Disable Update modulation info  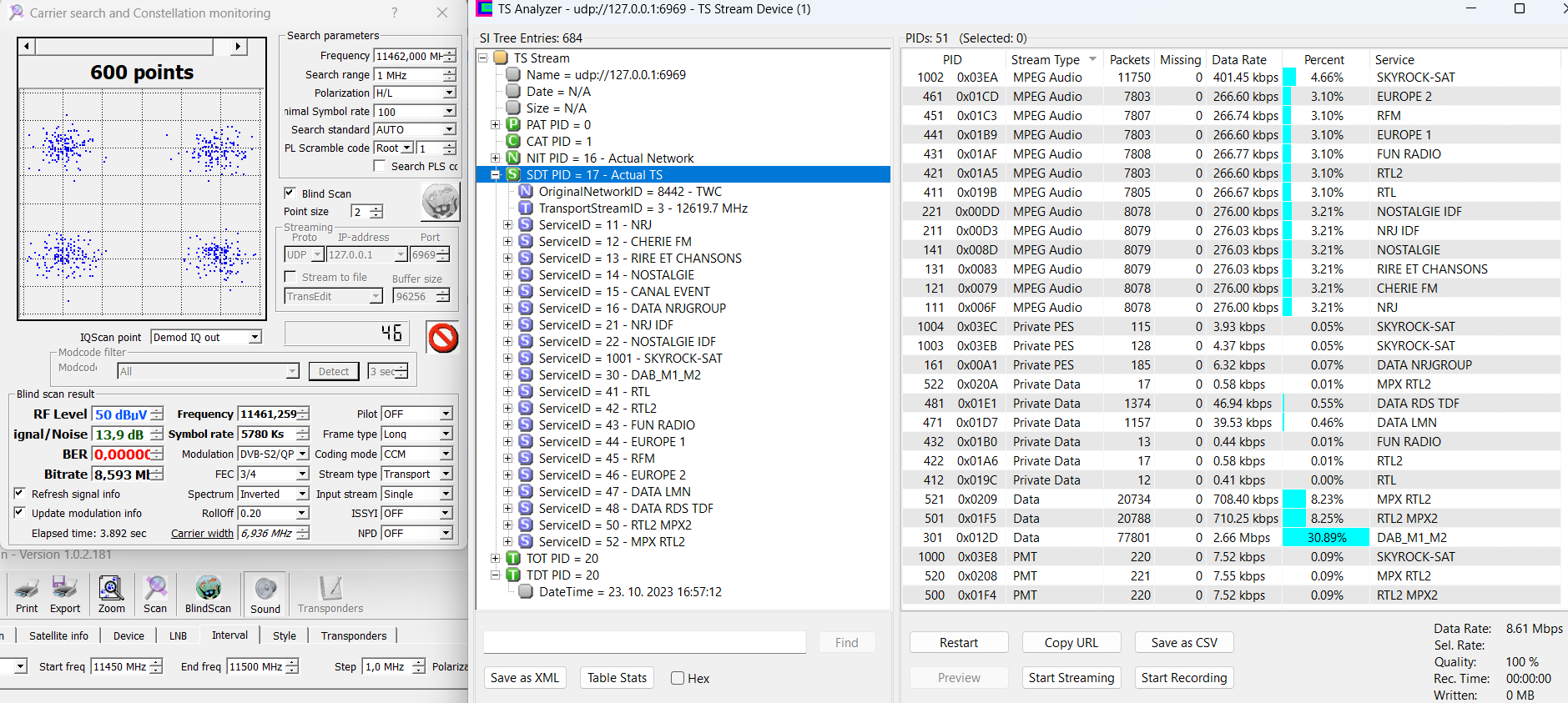click(x=19, y=513)
